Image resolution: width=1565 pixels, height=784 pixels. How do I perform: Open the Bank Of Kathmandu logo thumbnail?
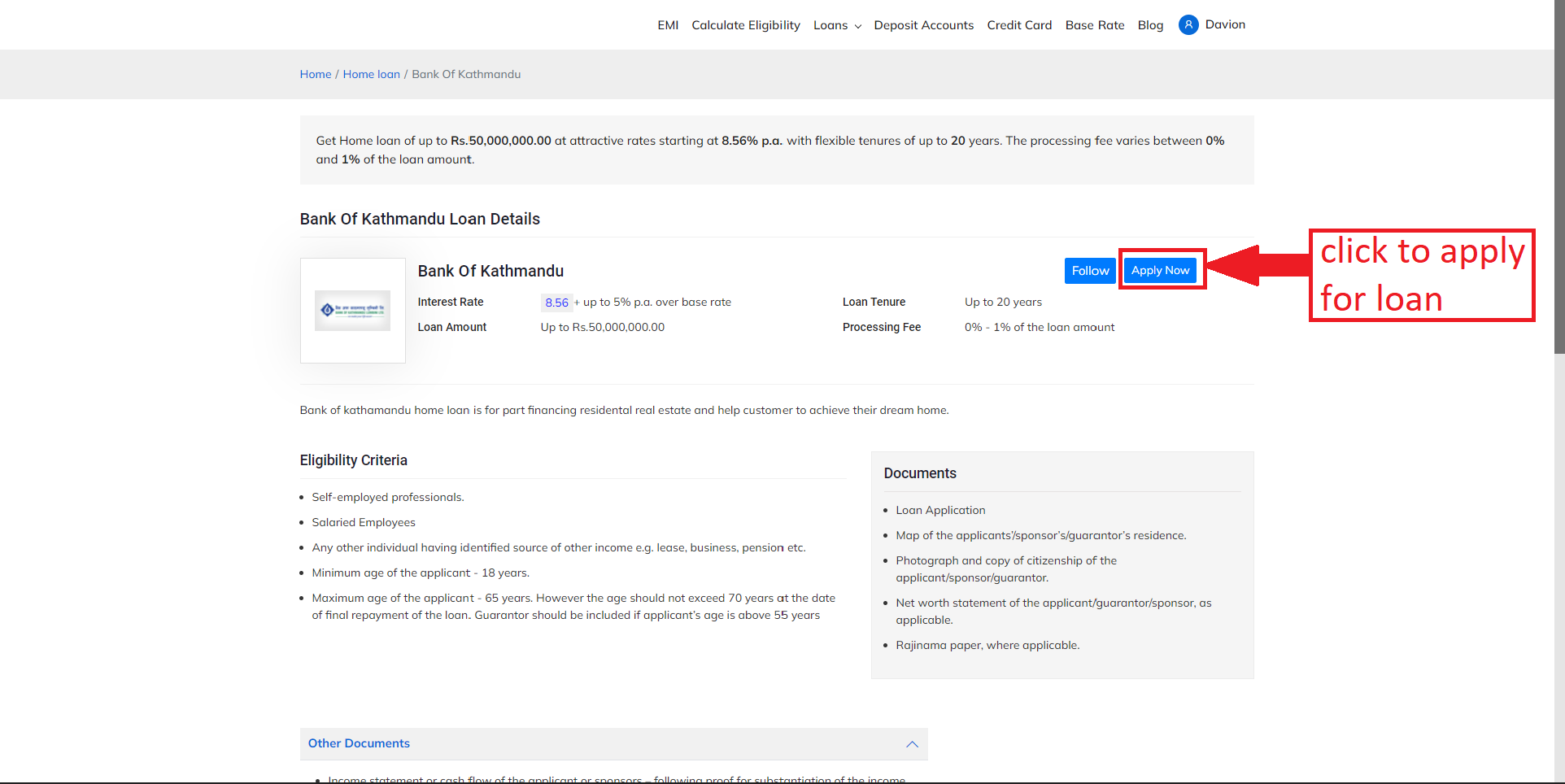click(x=352, y=311)
